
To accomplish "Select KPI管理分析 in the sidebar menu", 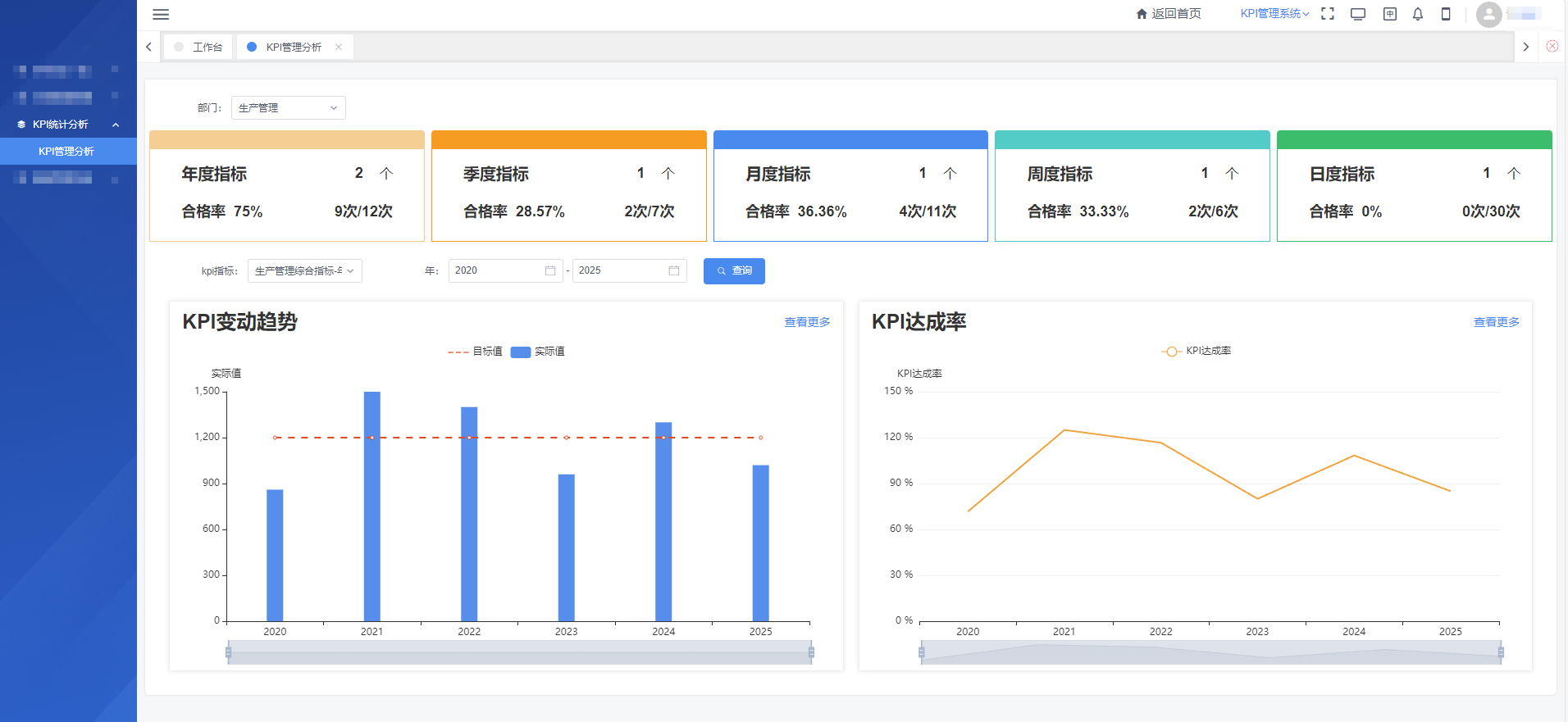I will click(x=66, y=152).
